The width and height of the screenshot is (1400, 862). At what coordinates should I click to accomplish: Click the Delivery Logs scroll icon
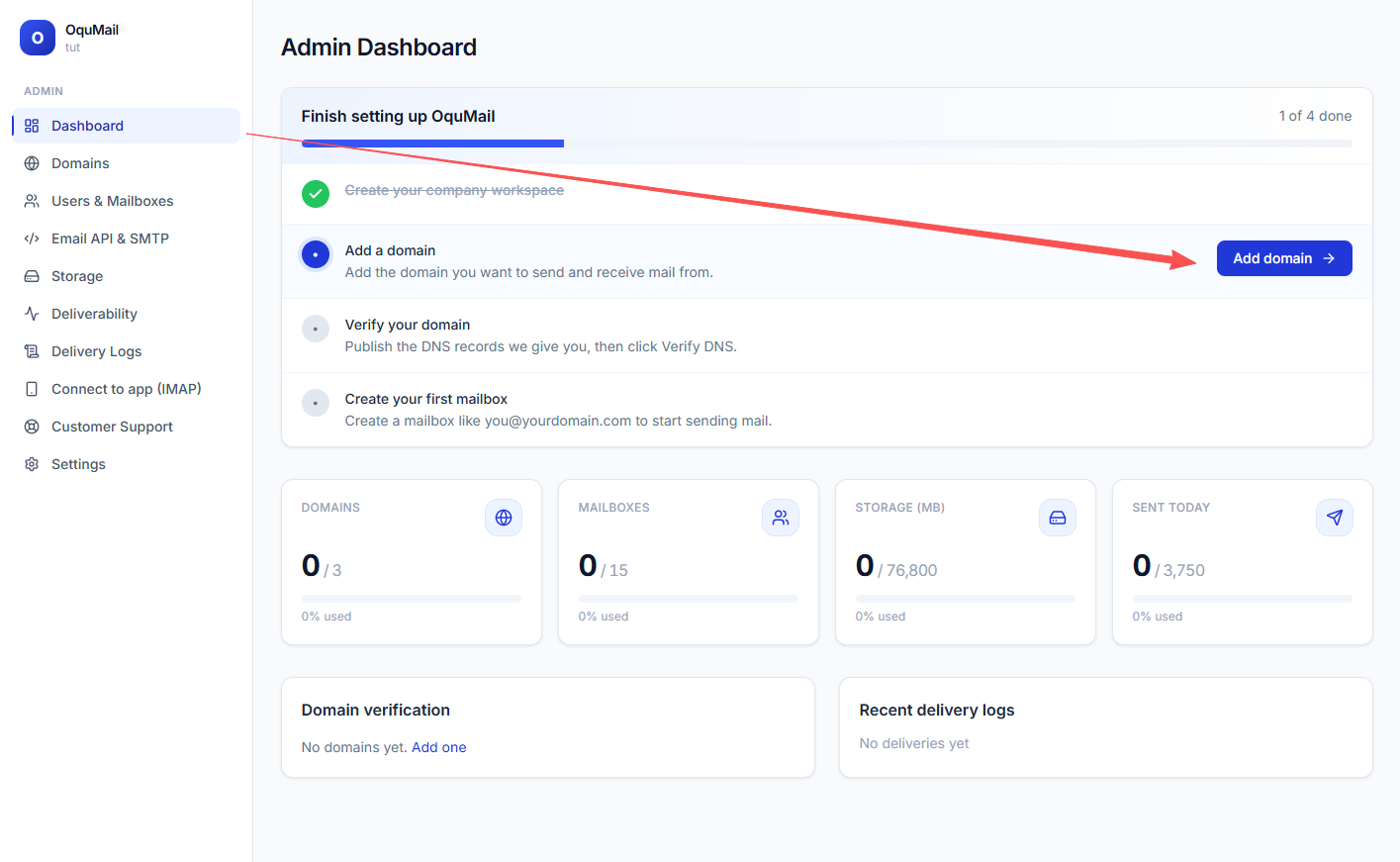click(x=32, y=351)
